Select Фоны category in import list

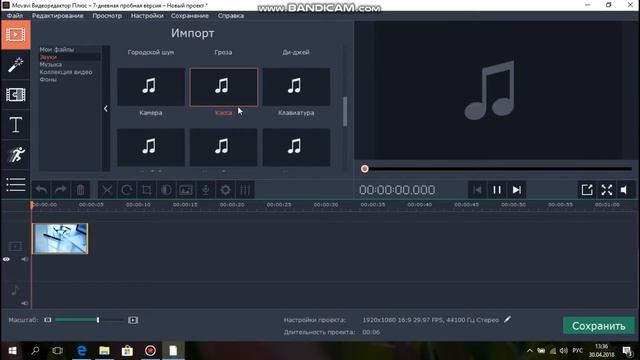coord(48,79)
